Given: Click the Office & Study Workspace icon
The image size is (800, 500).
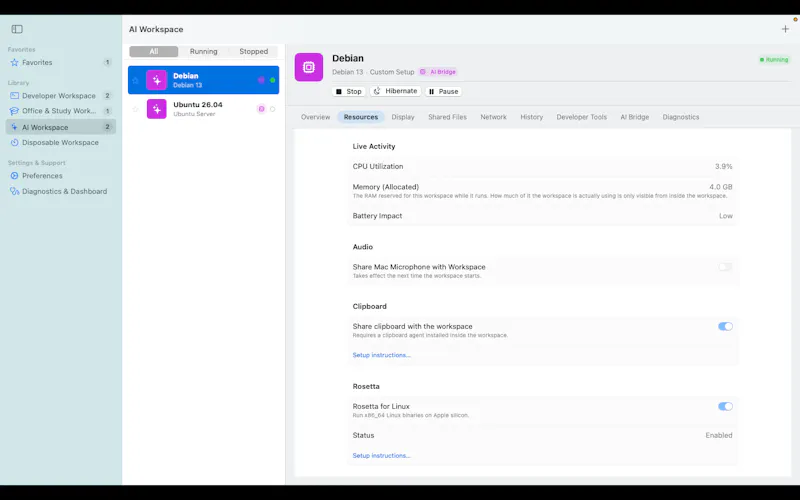Looking at the screenshot, I should click(14, 111).
